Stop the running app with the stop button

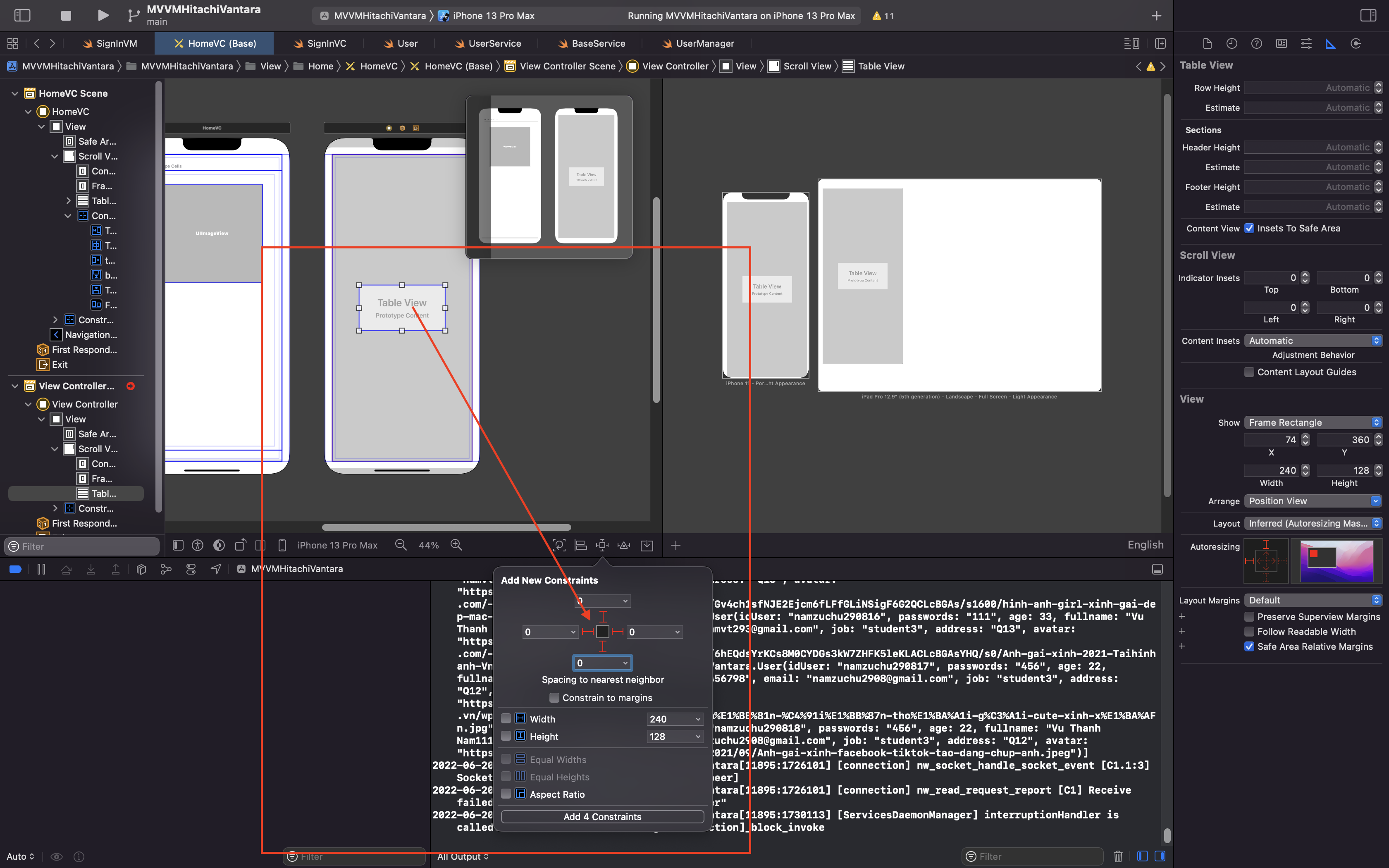tap(66, 16)
